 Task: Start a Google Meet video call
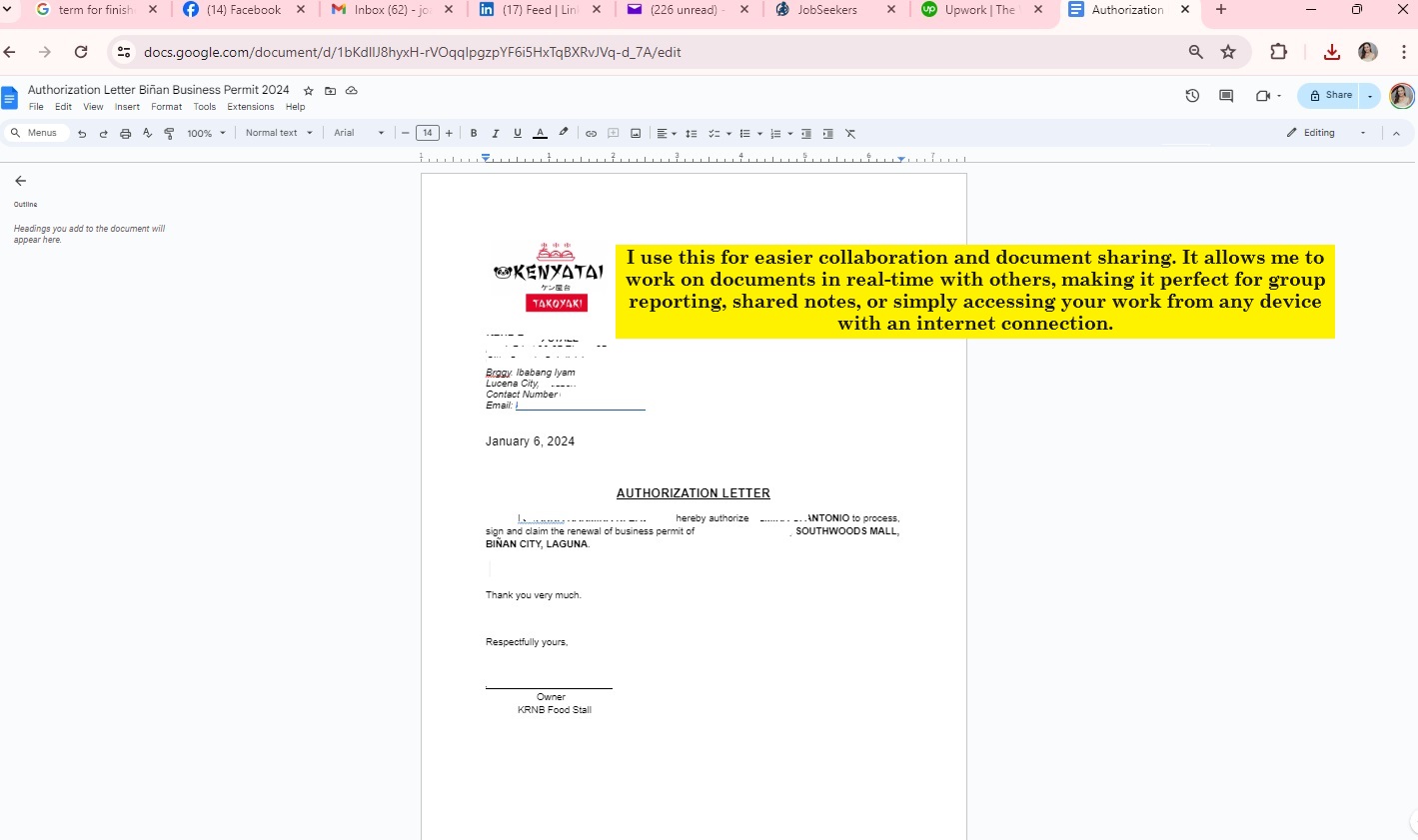click(x=1267, y=96)
